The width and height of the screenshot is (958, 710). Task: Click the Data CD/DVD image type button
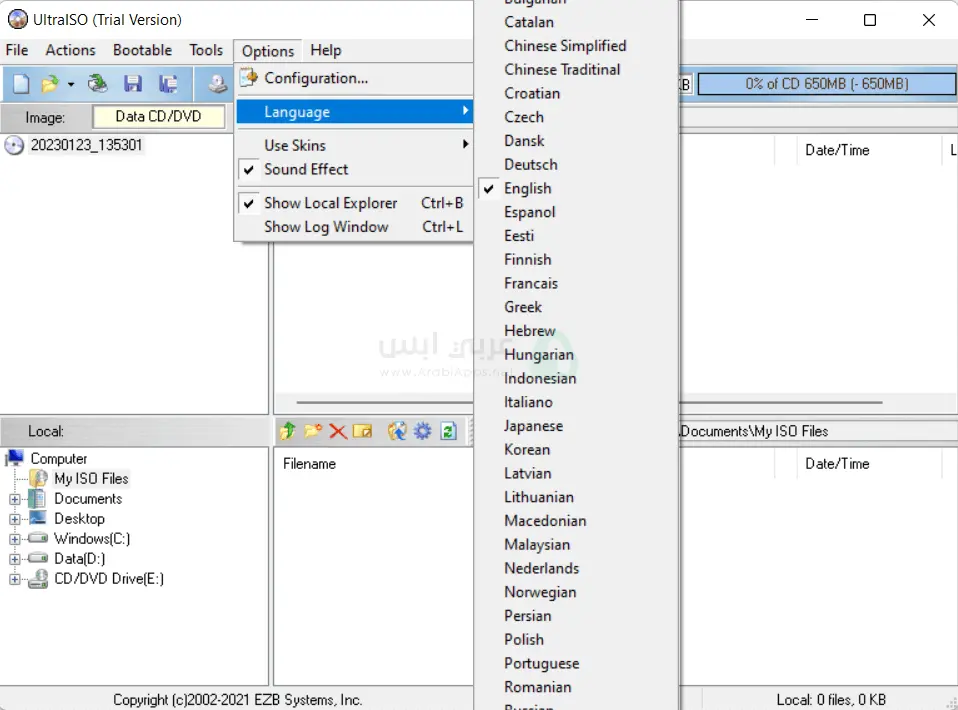tap(158, 116)
